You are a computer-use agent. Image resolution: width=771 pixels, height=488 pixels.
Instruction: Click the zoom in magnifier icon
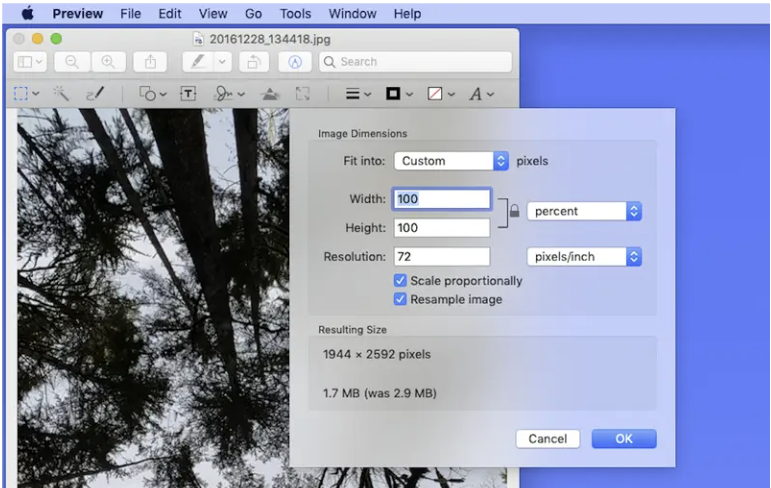pyautogui.click(x=108, y=62)
